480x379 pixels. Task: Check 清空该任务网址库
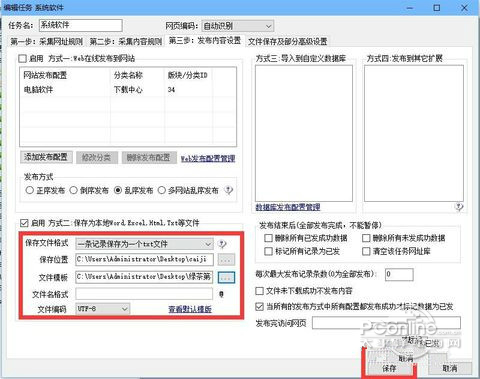(x=366, y=251)
